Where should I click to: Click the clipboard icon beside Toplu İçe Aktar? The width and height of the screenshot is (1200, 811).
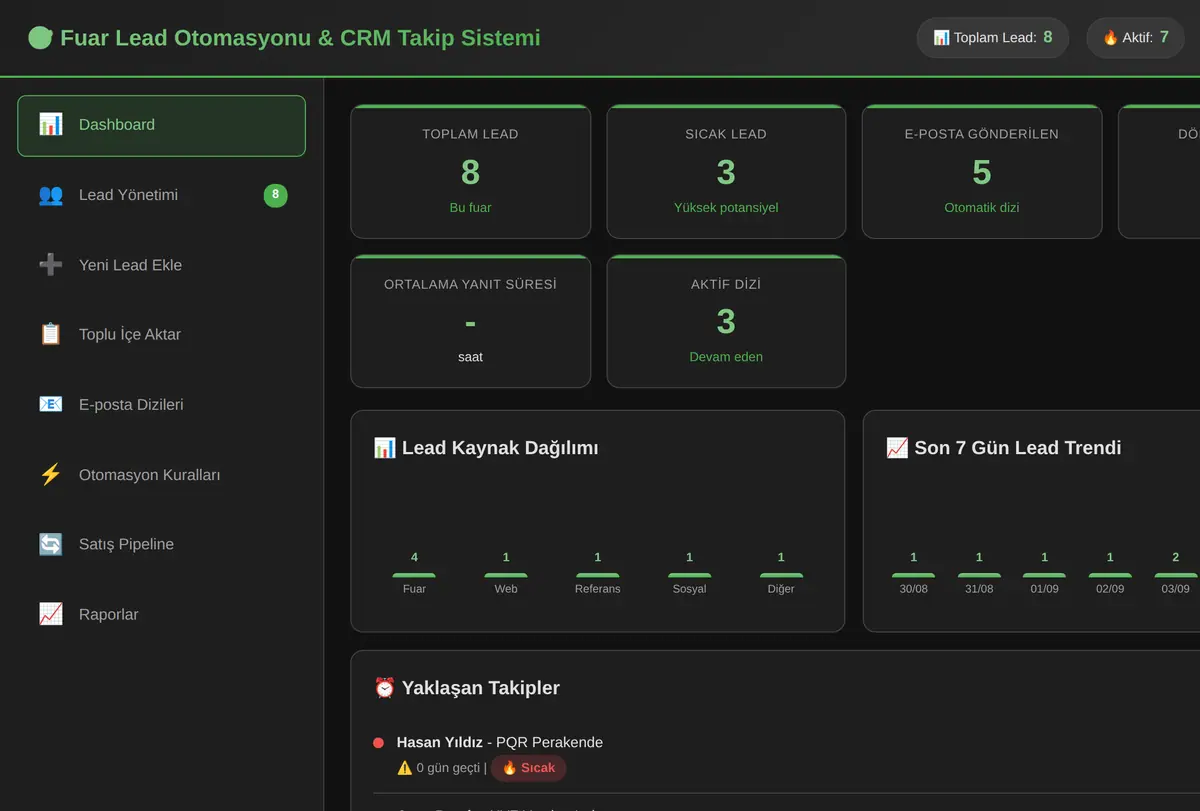(50, 335)
